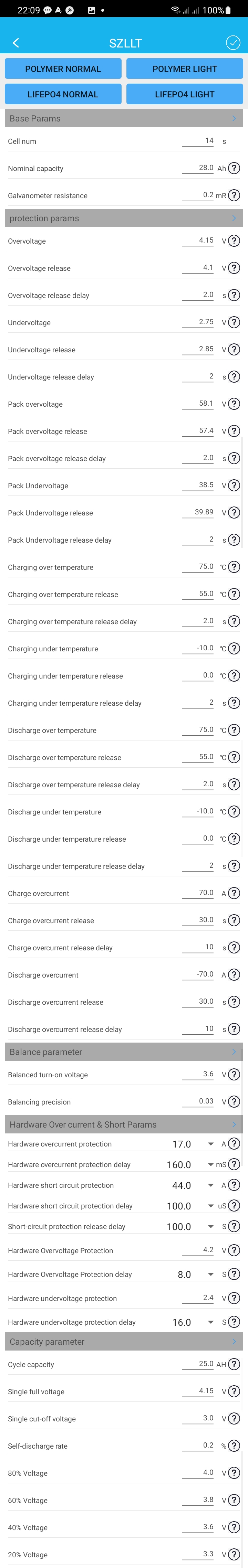The width and height of the screenshot is (248, 1568).
Task: Open Hardware short circuit protection dropdown
Action: pos(210,1185)
